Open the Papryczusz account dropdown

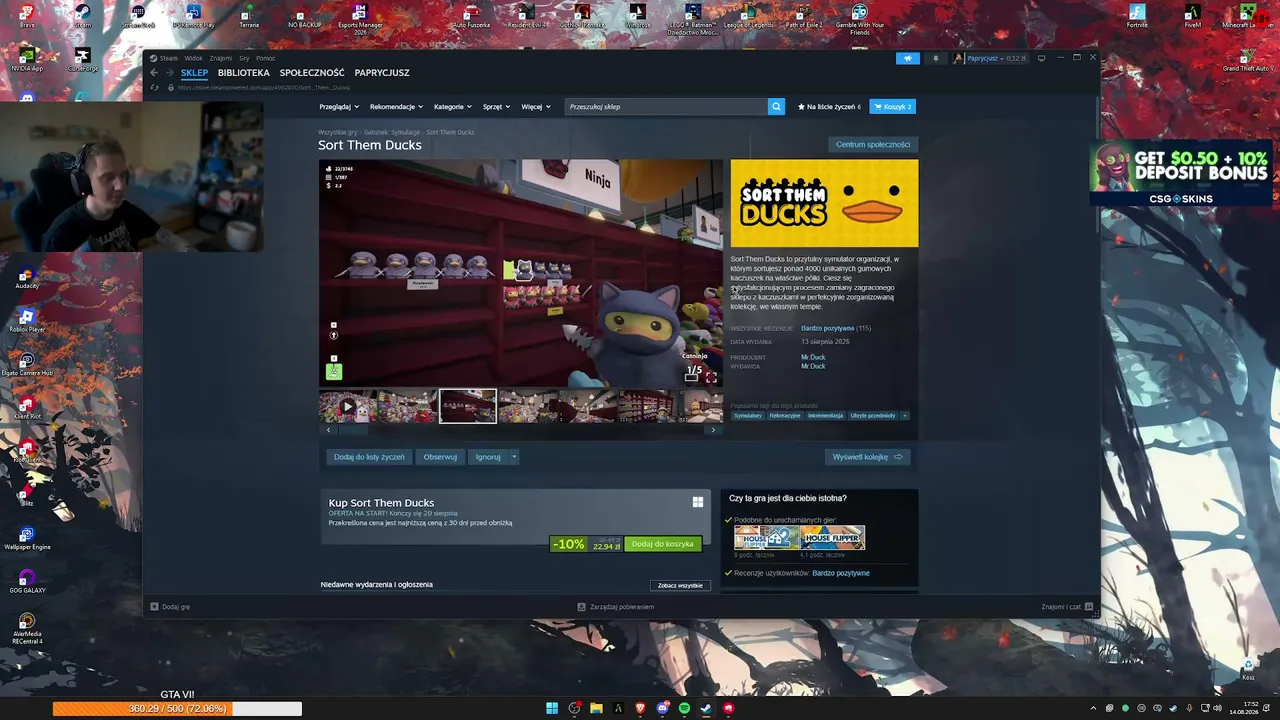(x=989, y=58)
